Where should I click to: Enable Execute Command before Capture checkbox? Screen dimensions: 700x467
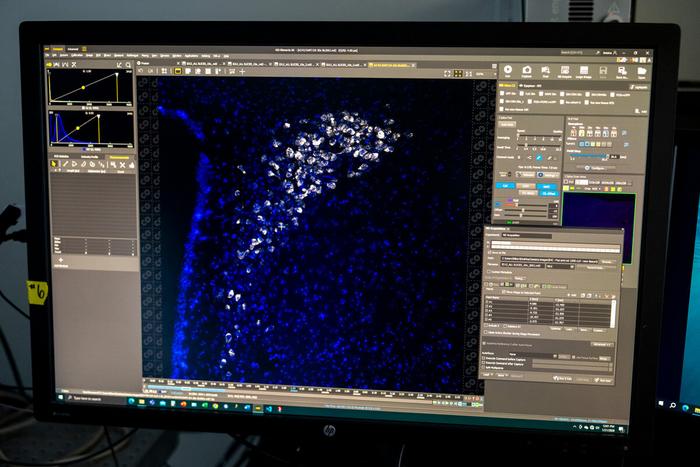(485, 359)
